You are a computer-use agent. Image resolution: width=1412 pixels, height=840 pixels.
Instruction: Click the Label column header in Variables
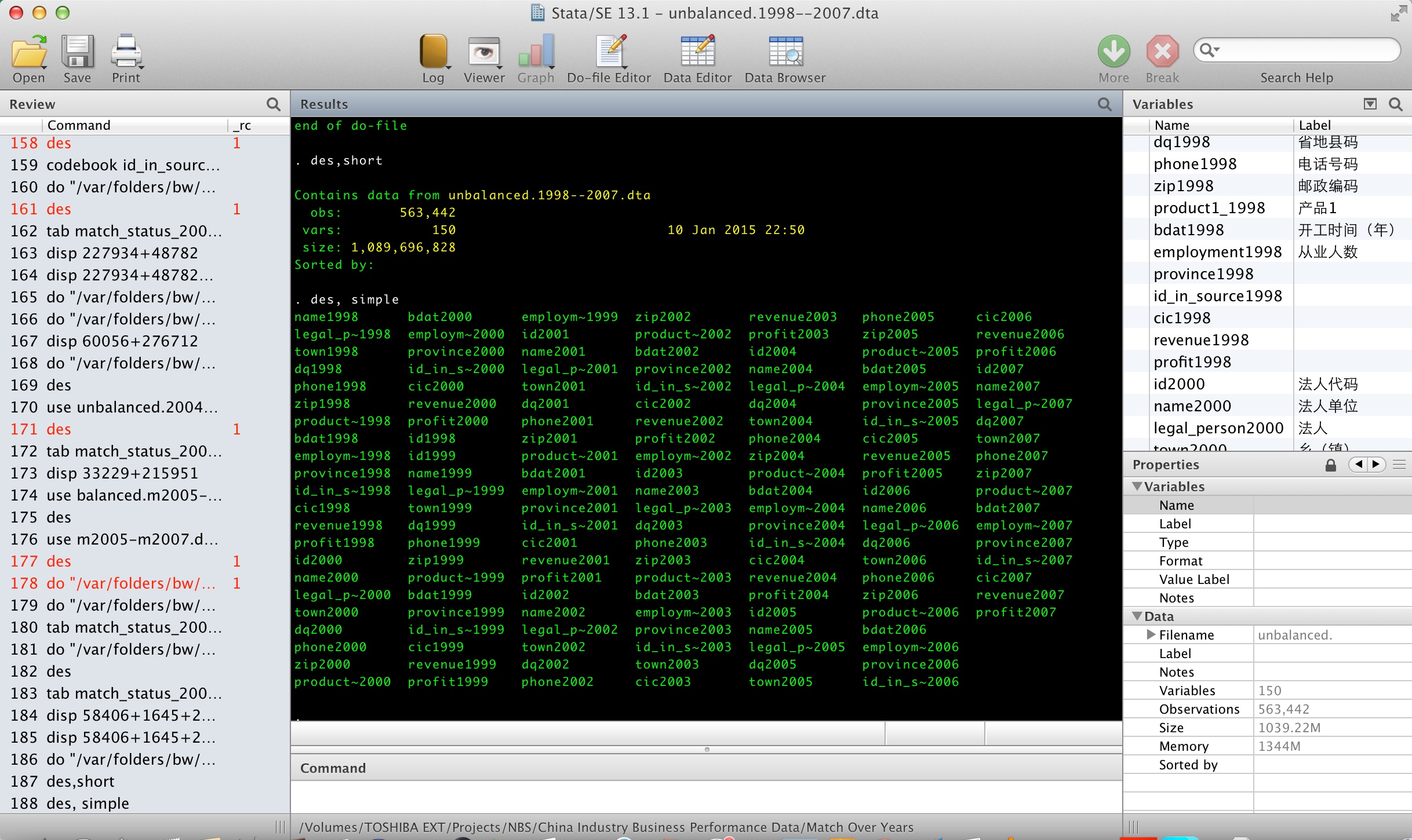point(1352,125)
